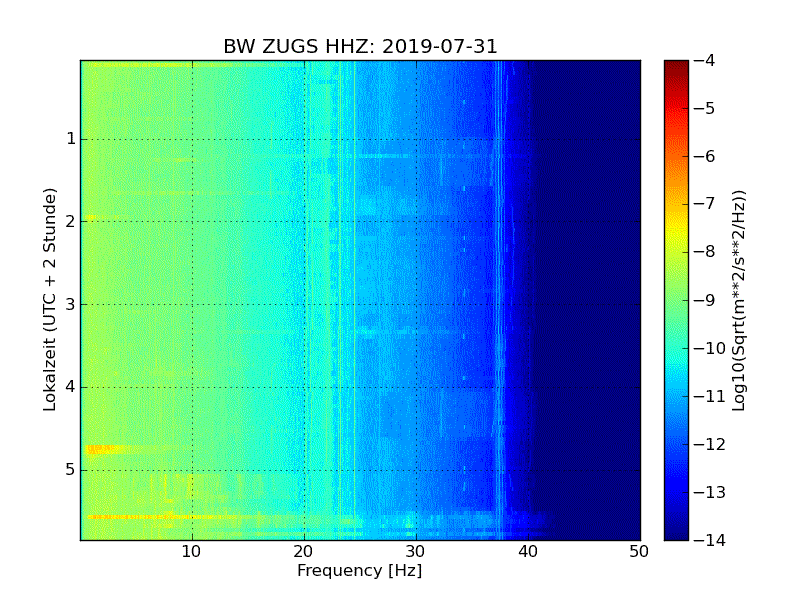Viewport: 800px width, 600px height.
Task: Click the dark red top of the colorbar
Action: (x=677, y=69)
